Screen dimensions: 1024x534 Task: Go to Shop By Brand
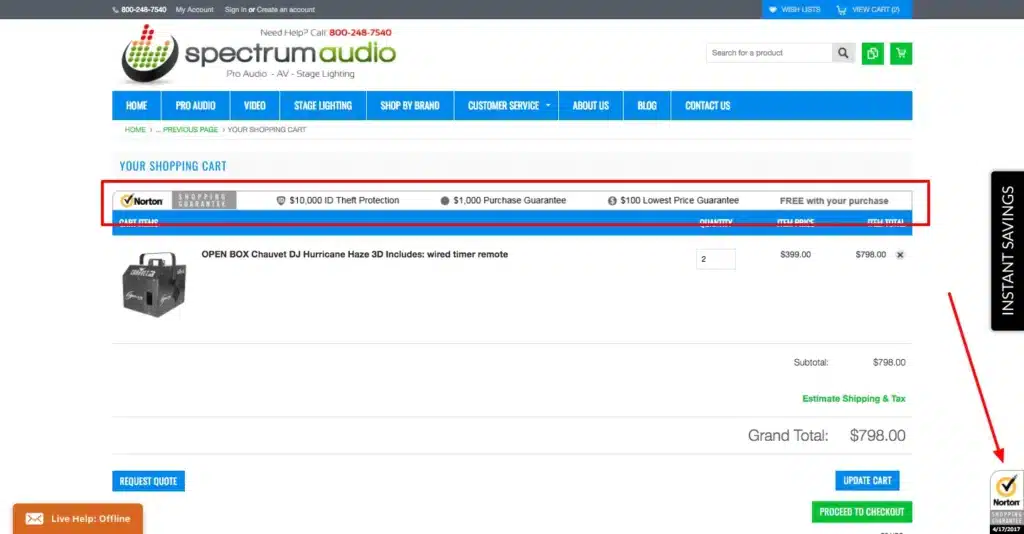[x=410, y=106]
